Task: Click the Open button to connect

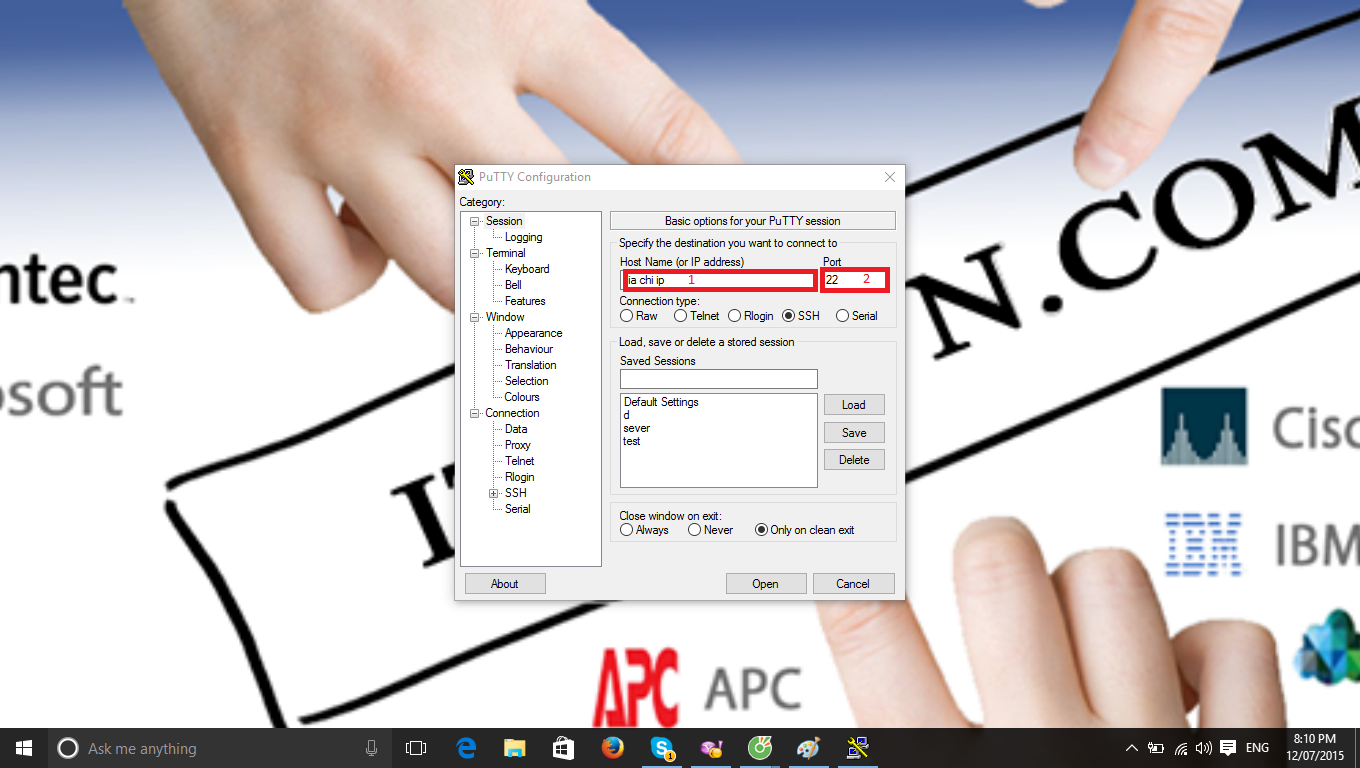Action: (x=765, y=584)
